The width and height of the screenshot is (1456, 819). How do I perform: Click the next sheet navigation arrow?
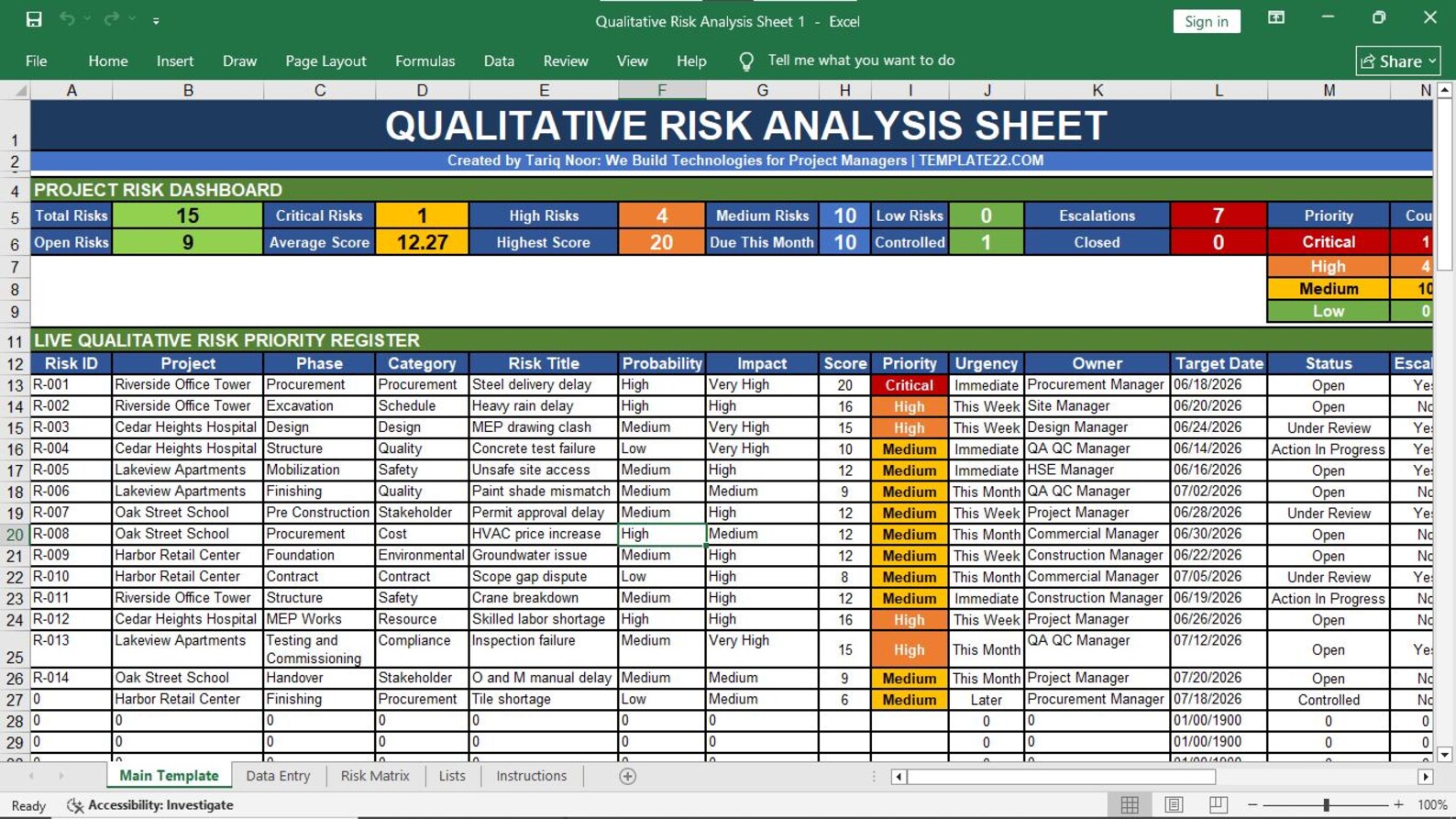(61, 777)
